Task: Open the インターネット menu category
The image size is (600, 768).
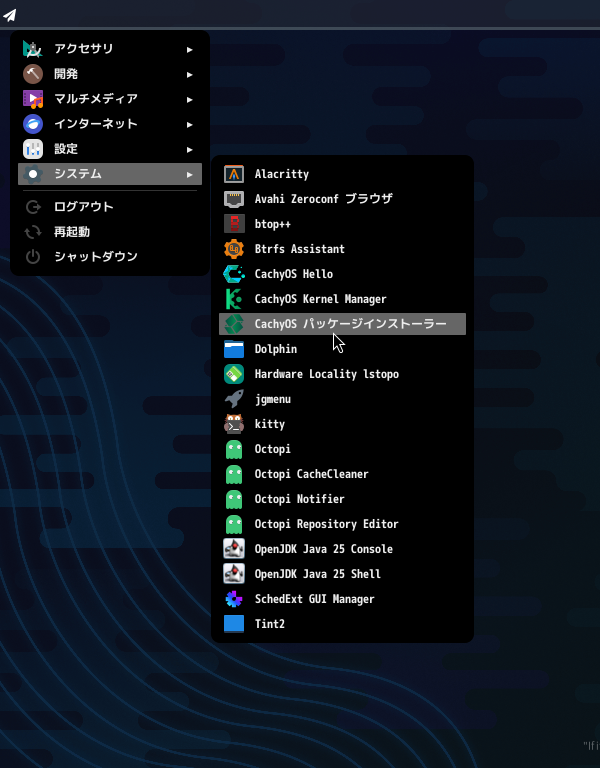Action: [110, 124]
